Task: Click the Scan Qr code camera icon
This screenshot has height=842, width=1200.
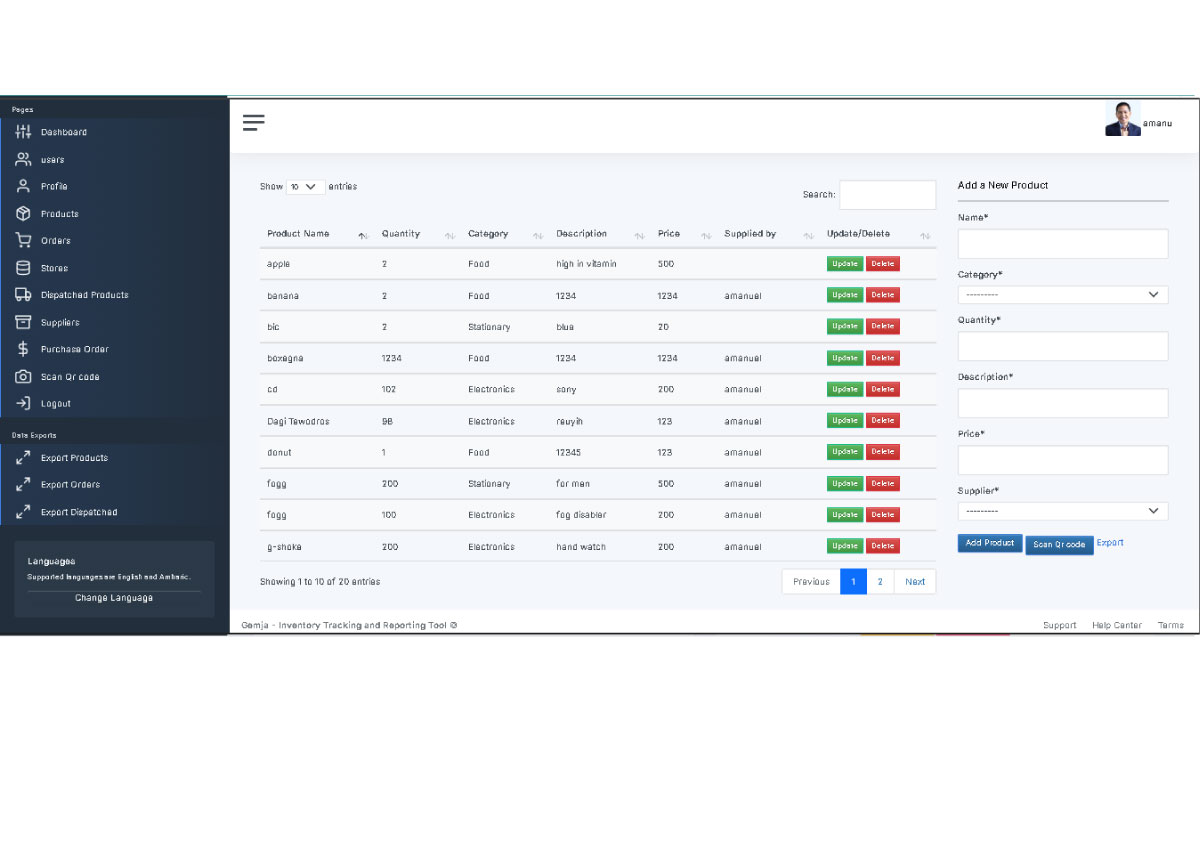Action: tap(23, 377)
